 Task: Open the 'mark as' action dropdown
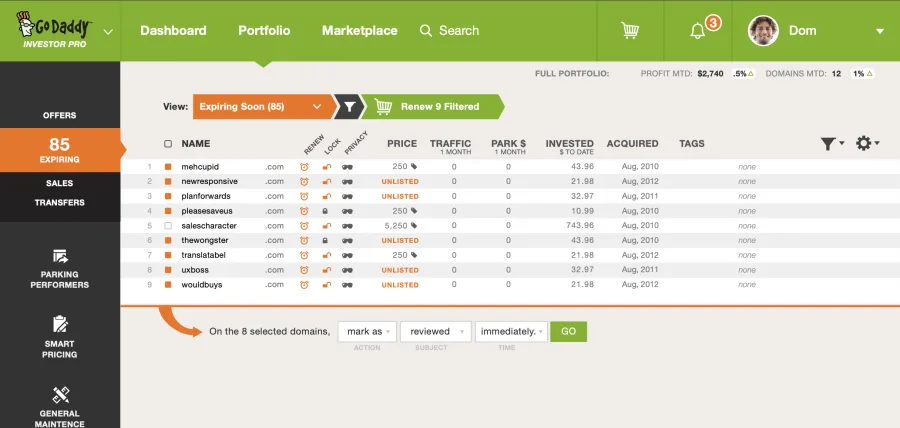click(367, 332)
